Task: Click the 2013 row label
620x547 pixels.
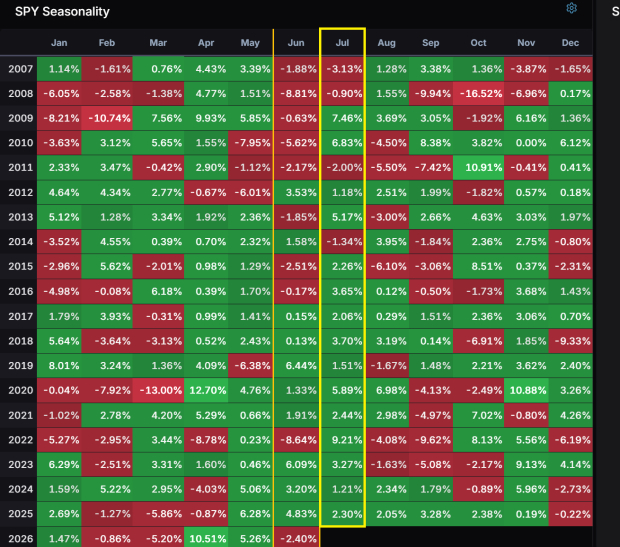Action: (21, 217)
